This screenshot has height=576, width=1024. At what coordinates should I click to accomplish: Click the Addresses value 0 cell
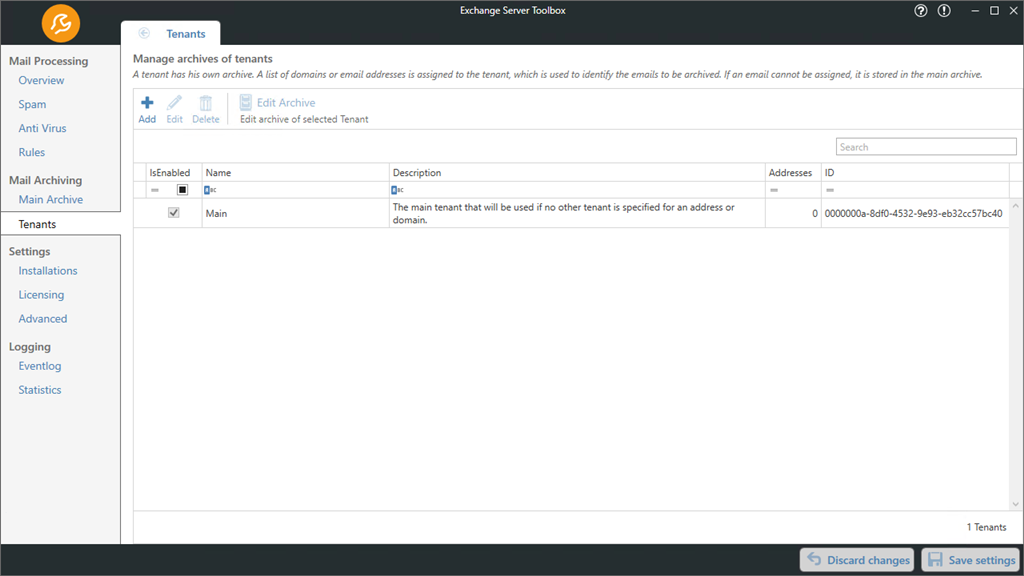click(793, 214)
